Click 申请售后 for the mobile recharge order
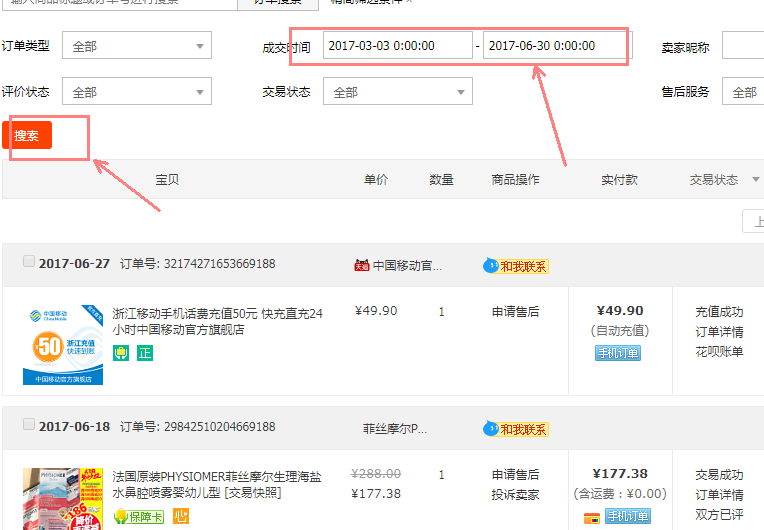The height and width of the screenshot is (530, 764). pyautogui.click(x=516, y=312)
